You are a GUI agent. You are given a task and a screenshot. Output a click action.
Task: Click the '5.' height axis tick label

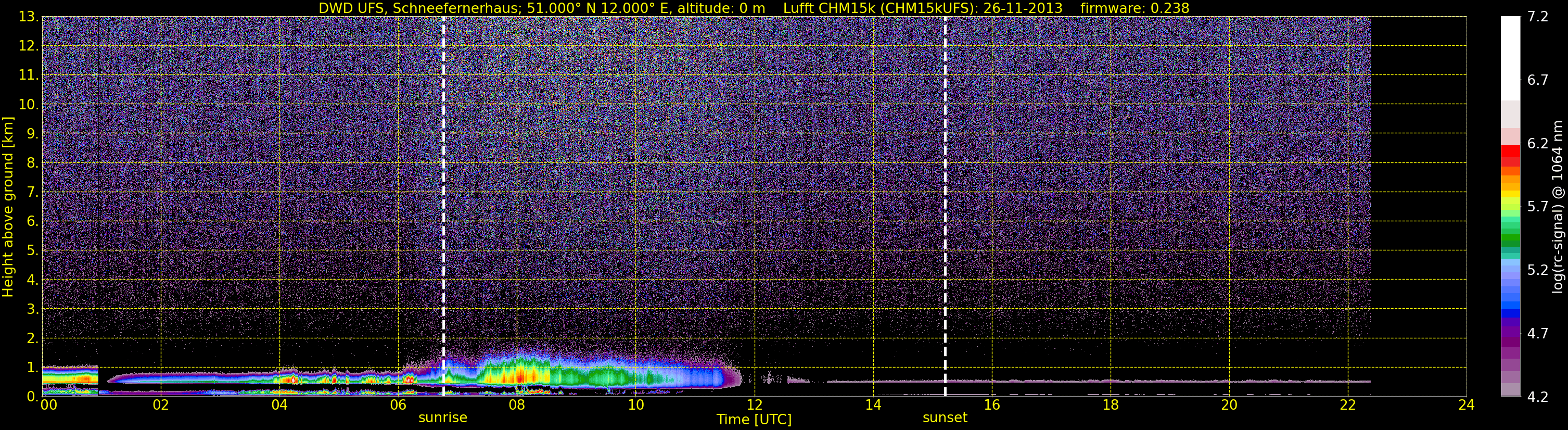pos(32,250)
